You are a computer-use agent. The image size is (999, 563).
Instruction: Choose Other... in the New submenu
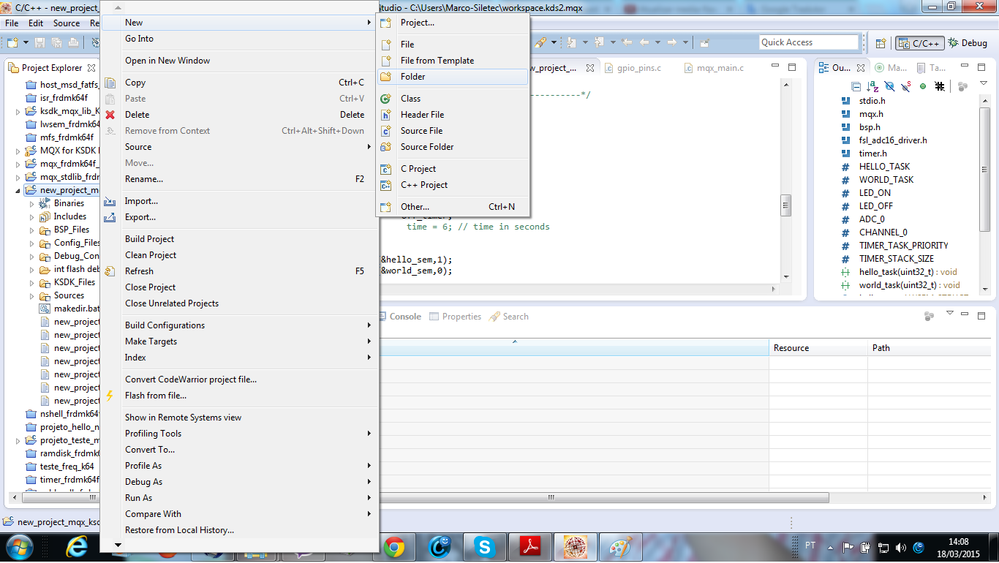tap(452, 207)
